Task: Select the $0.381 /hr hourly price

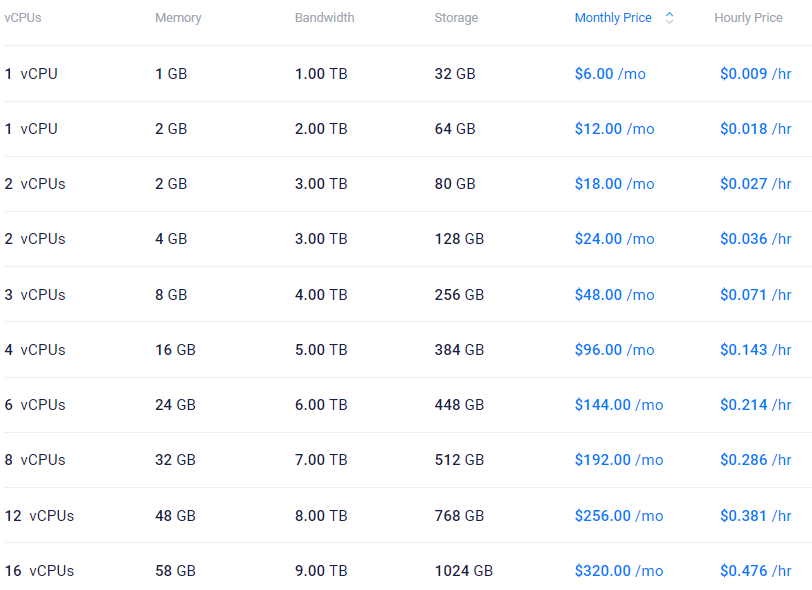Action: [x=755, y=516]
